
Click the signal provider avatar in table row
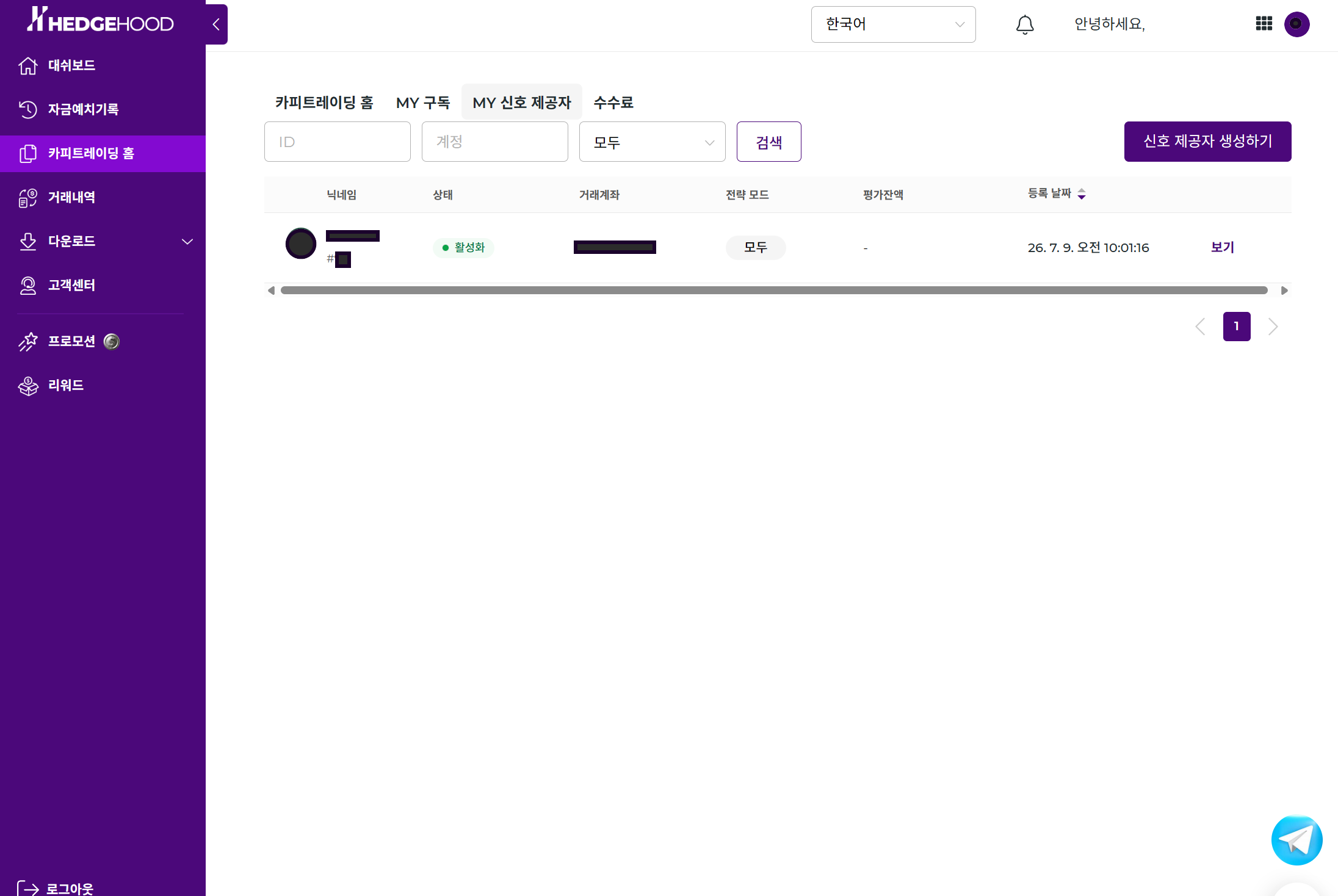301,244
